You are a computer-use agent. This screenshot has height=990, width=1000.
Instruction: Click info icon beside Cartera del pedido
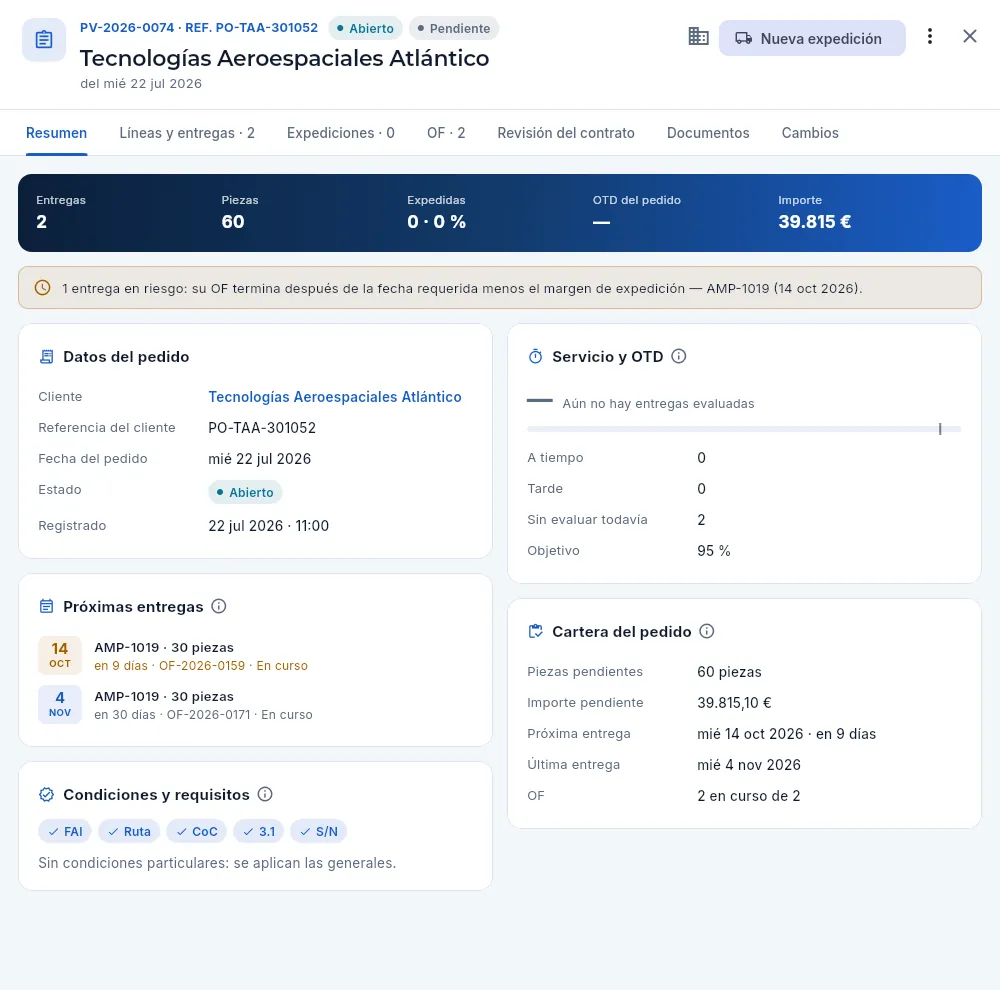pyautogui.click(x=707, y=632)
